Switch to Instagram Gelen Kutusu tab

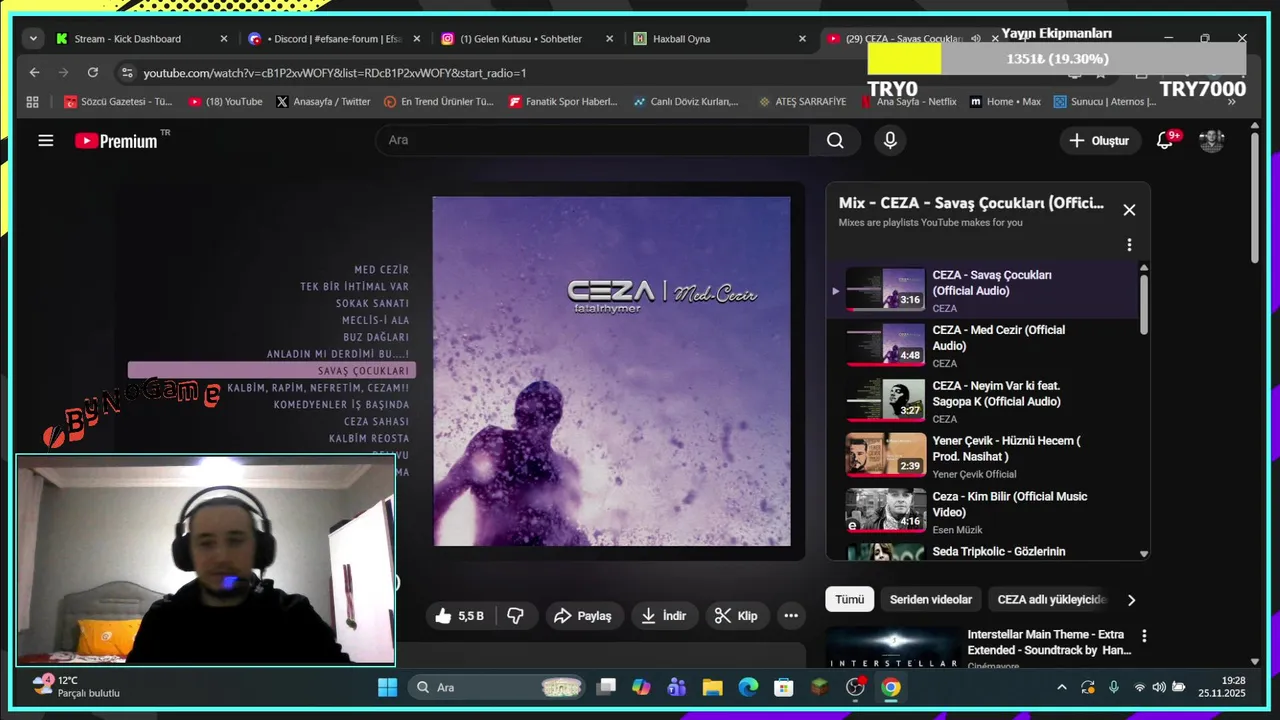pos(527,39)
